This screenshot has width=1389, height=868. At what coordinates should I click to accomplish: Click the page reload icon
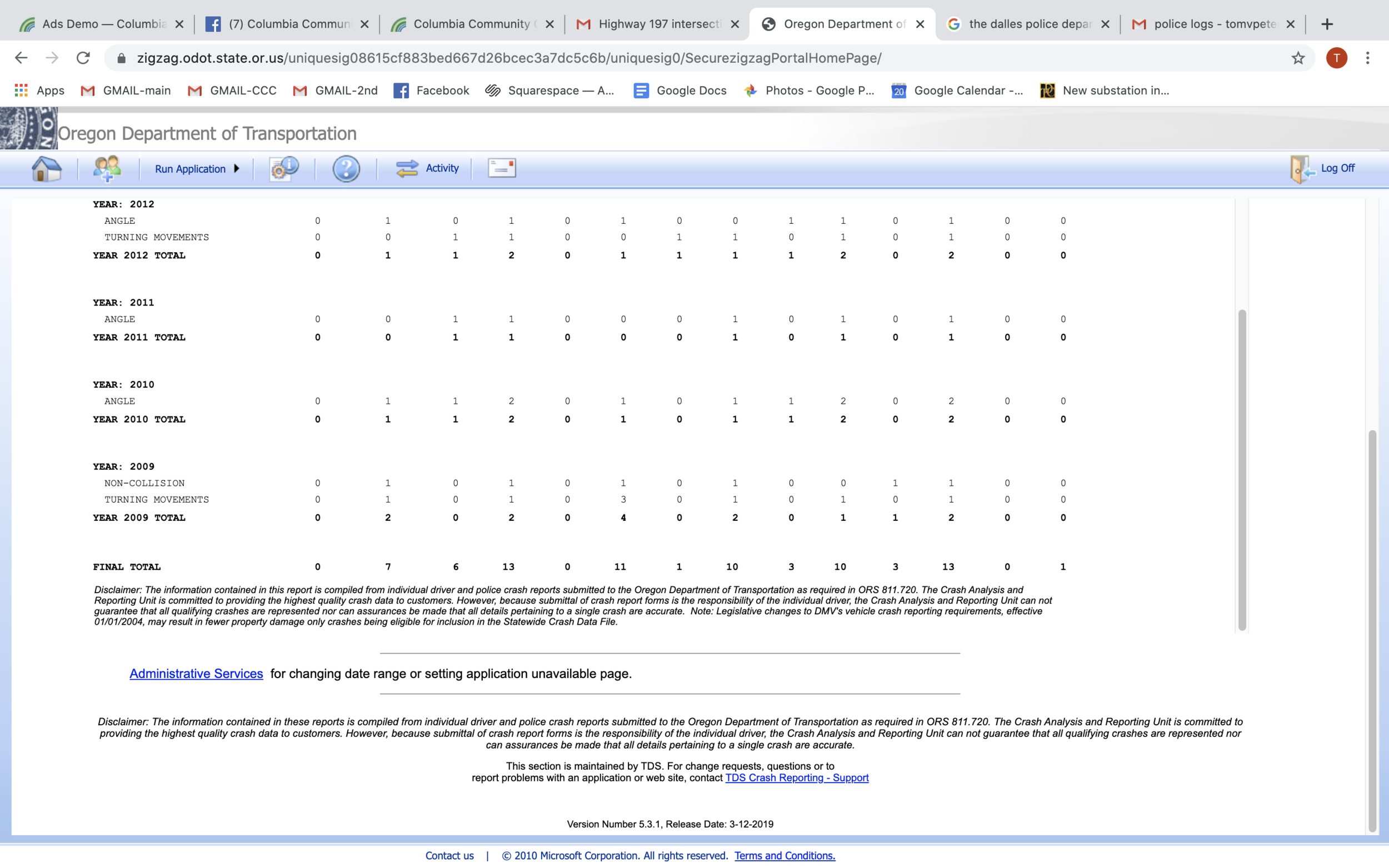pos(83,57)
